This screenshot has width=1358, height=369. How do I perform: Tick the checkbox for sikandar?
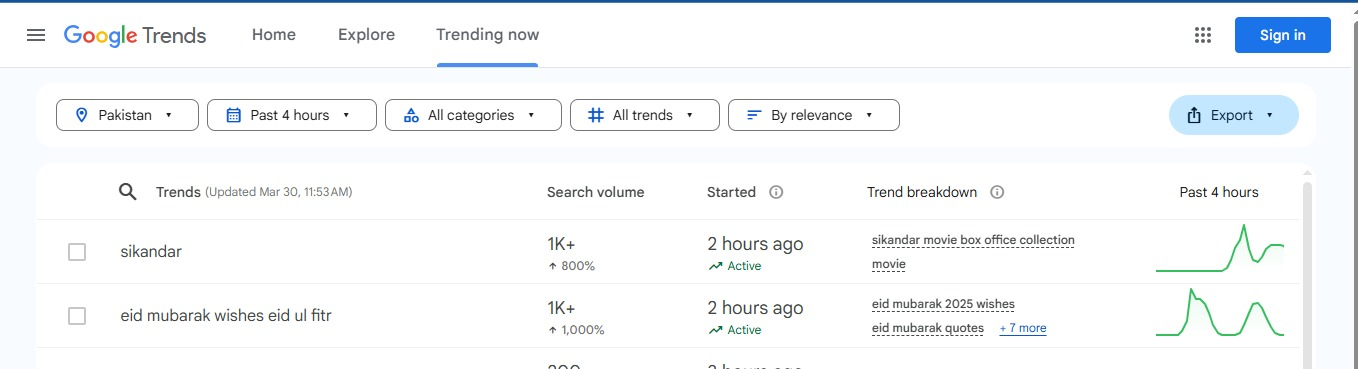[77, 252]
